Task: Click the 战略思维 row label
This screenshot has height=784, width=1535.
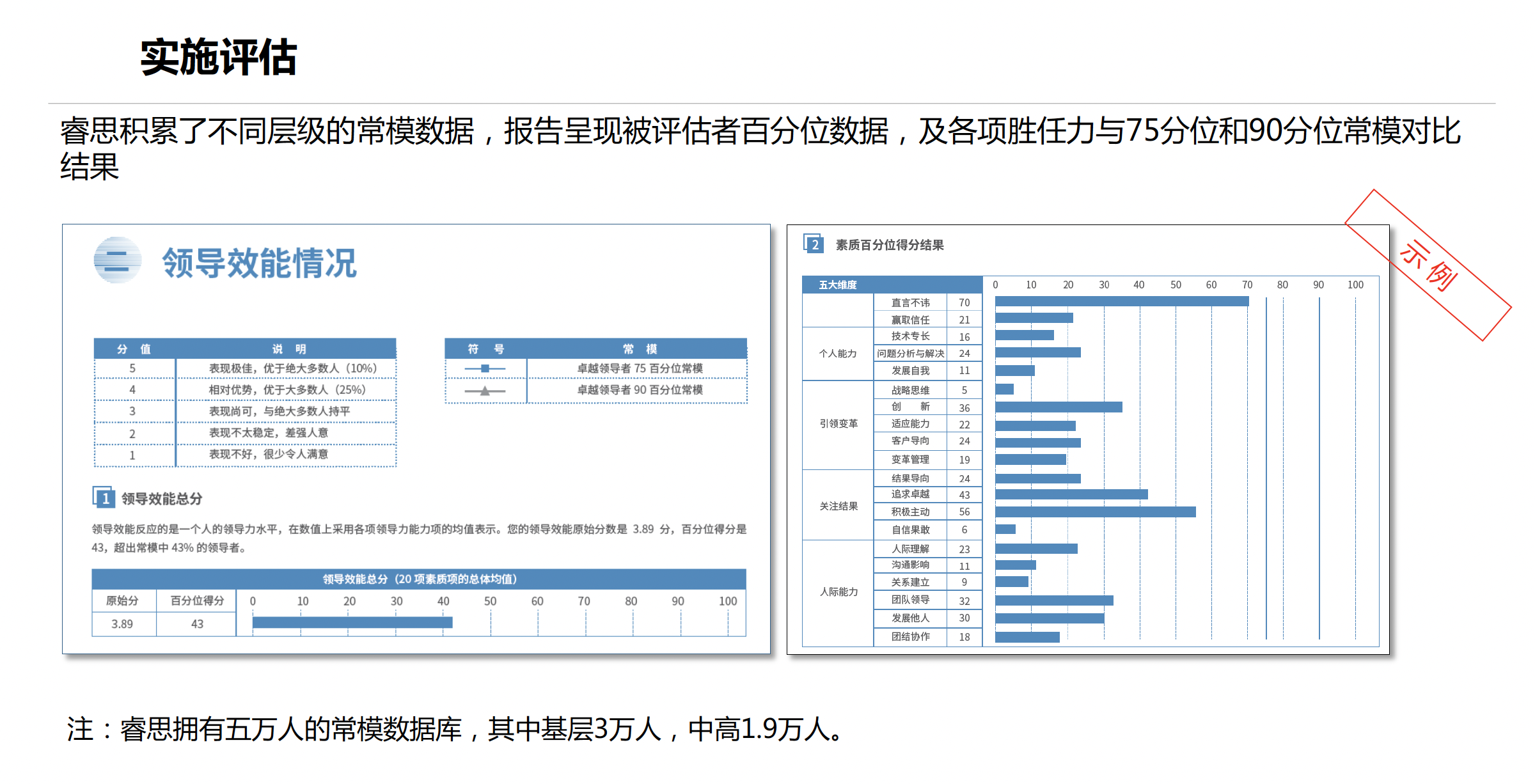Action: tap(911, 390)
